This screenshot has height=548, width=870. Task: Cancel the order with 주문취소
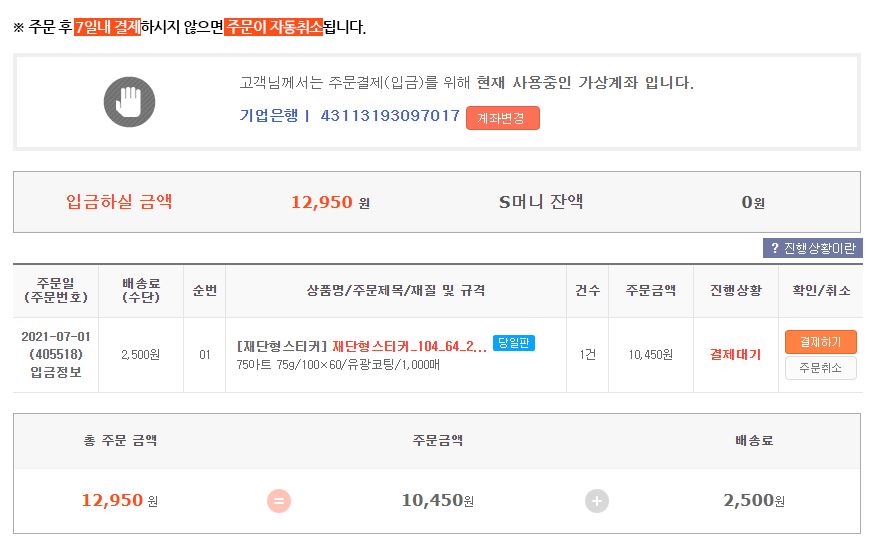click(x=820, y=368)
